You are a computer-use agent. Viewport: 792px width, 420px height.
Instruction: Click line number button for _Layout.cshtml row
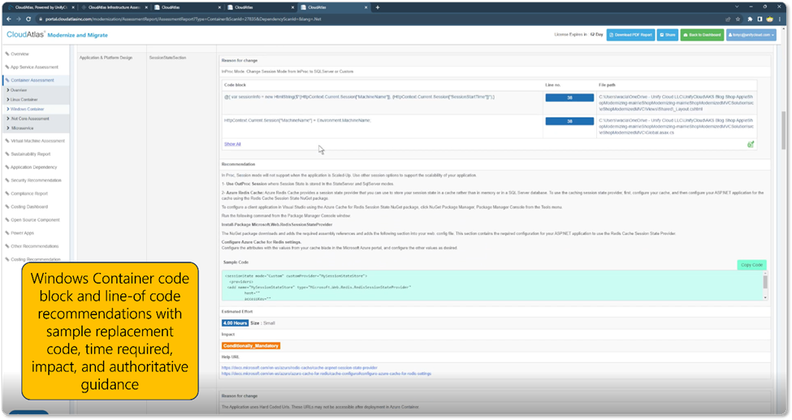click(x=569, y=97)
